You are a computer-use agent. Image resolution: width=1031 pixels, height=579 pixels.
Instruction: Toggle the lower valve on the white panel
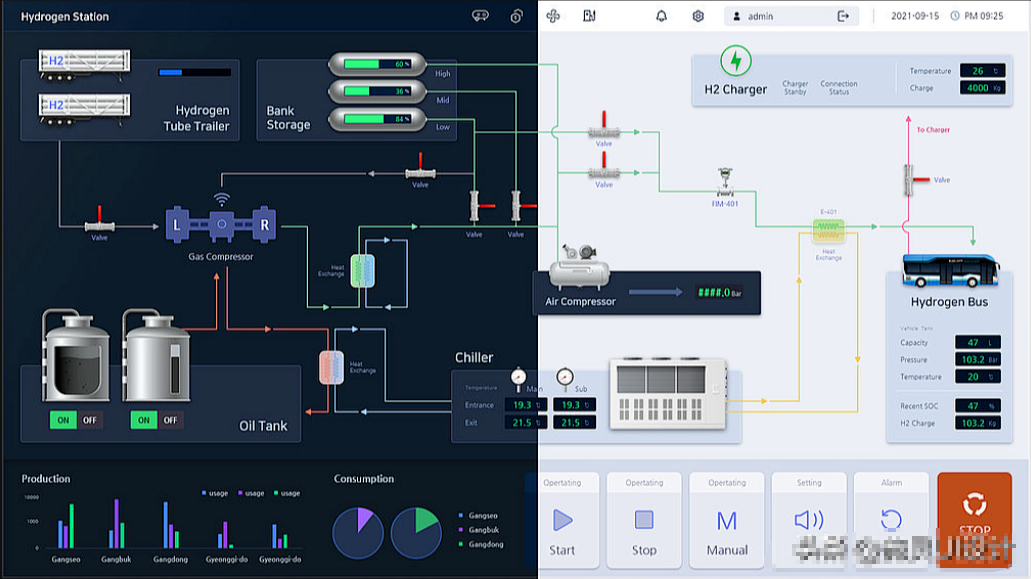tap(604, 167)
